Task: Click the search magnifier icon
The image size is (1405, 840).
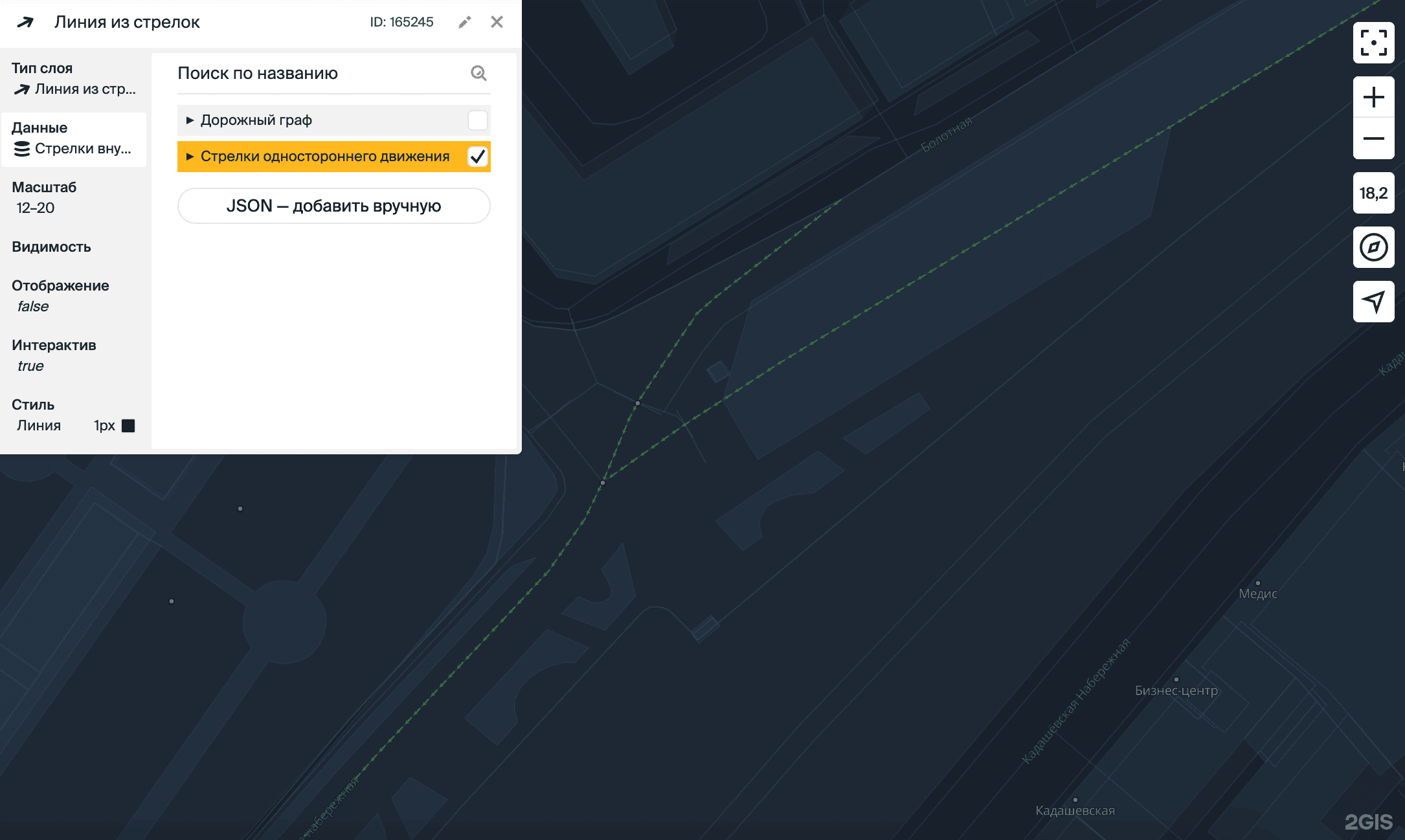Action: [478, 73]
